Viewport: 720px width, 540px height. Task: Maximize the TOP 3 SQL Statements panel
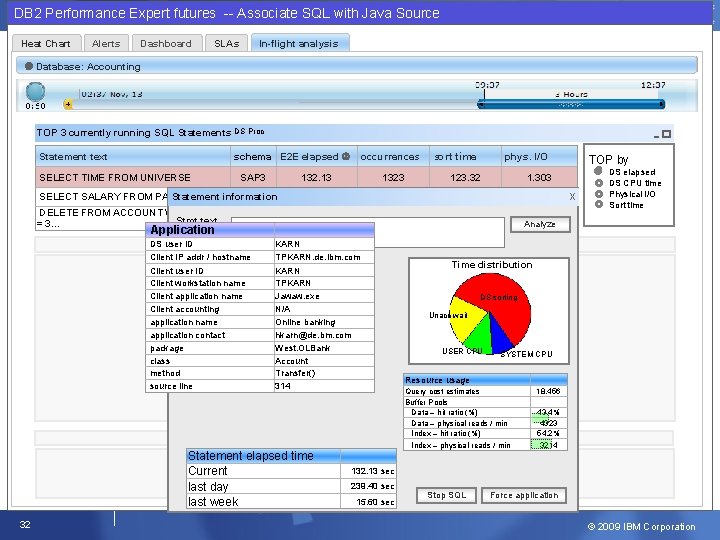point(666,134)
